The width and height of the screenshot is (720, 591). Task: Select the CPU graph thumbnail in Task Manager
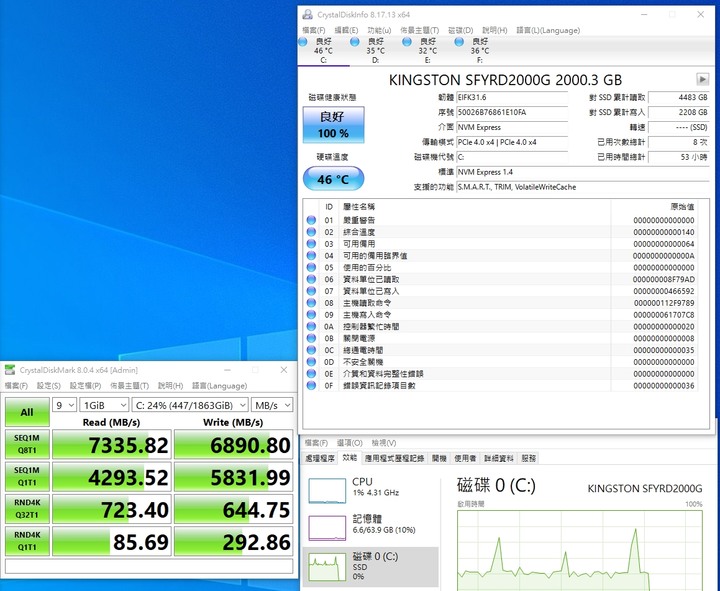[x=327, y=490]
